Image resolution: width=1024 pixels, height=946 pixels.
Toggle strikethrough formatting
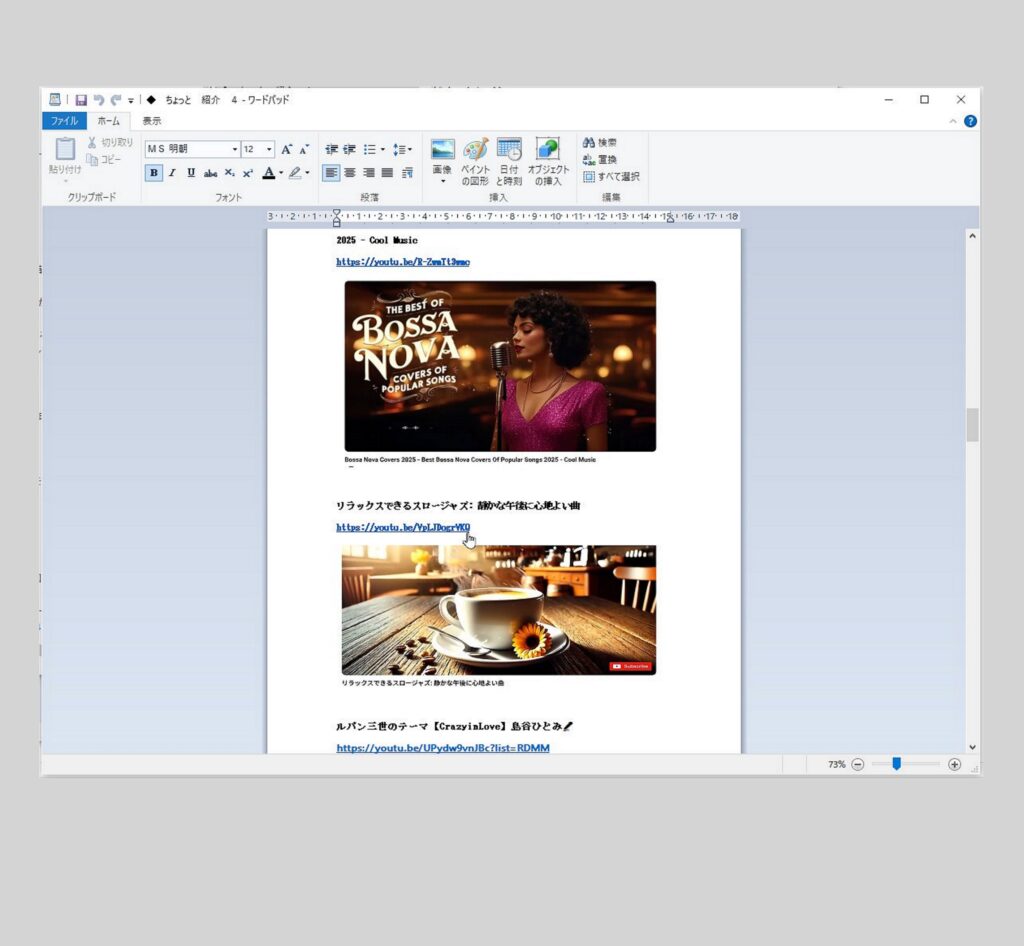[x=210, y=173]
